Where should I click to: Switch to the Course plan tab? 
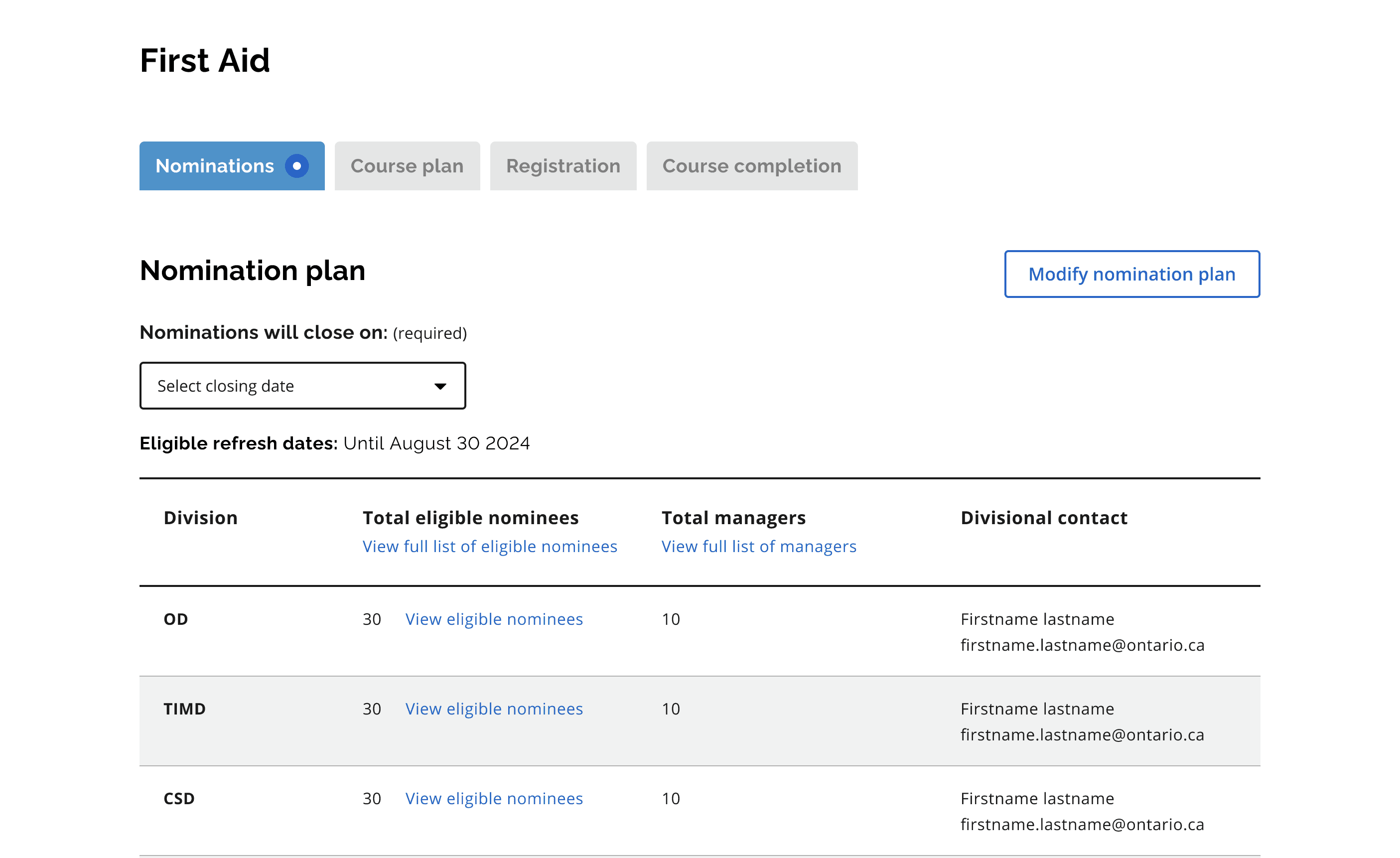point(407,166)
